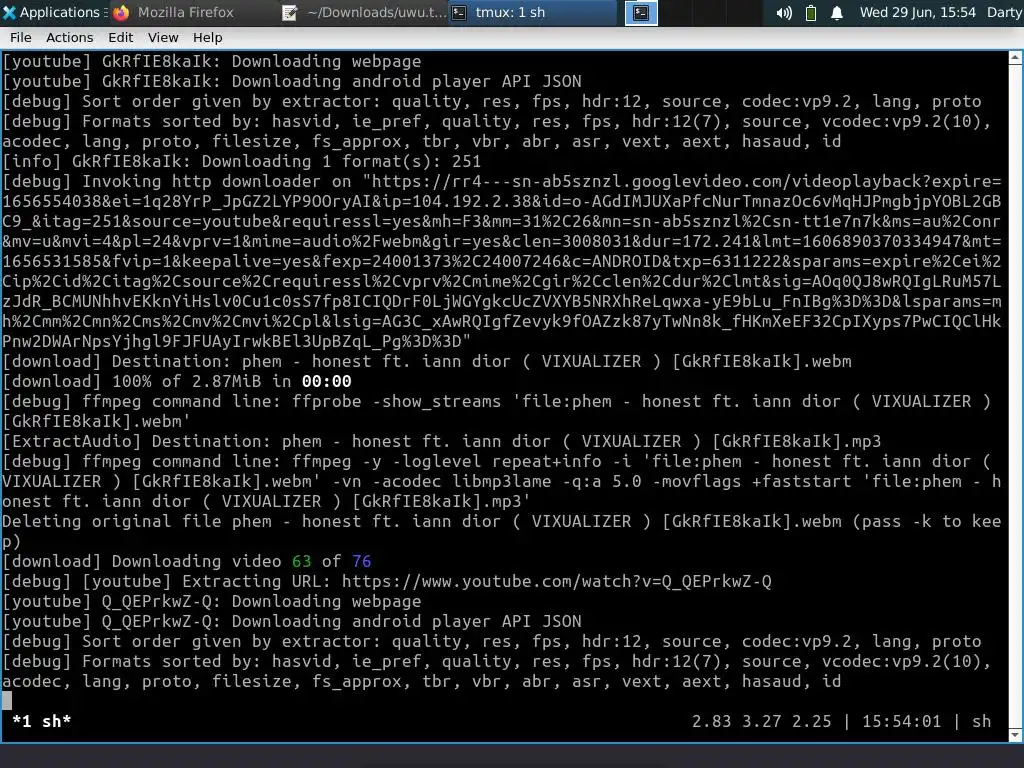Click the Darty user name in panel
Viewport: 1024px width, 768px height.
1004,12
